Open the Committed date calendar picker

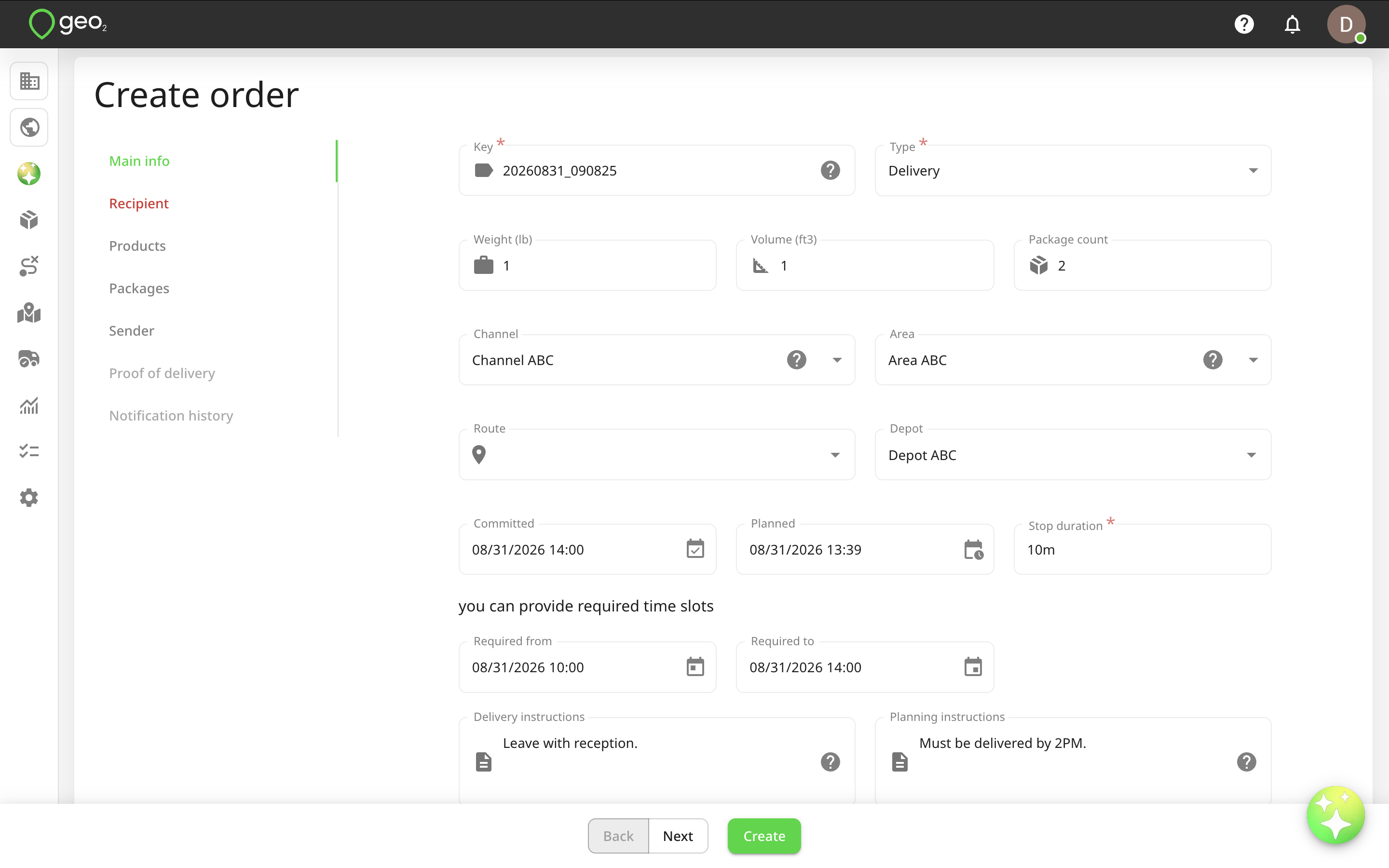pyautogui.click(x=695, y=549)
